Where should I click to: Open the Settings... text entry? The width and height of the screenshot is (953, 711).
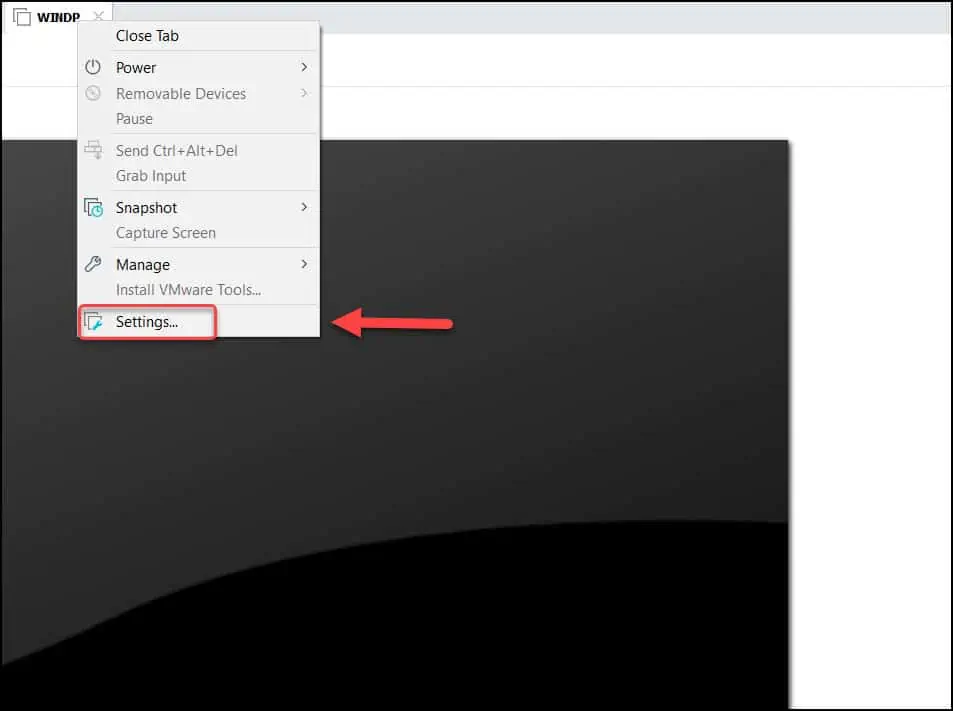[x=147, y=322]
